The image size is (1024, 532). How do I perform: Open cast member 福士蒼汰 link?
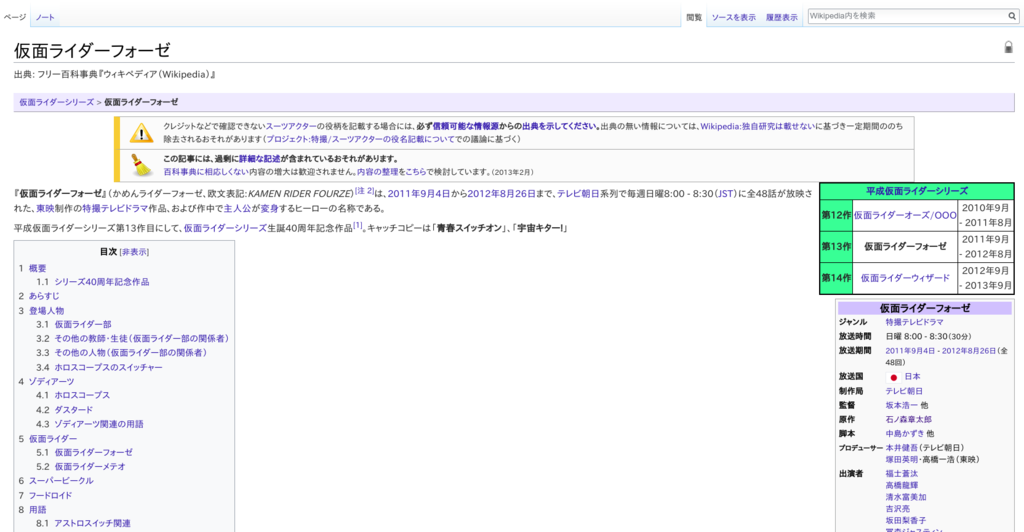[901, 474]
